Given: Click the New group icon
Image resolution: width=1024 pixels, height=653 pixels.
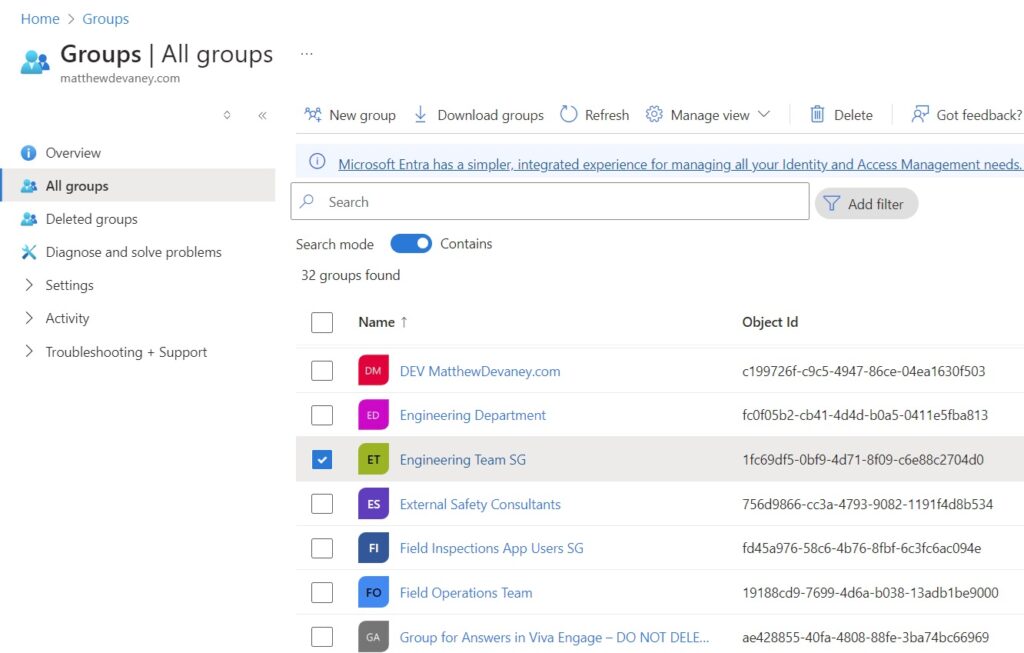Looking at the screenshot, I should coord(313,114).
